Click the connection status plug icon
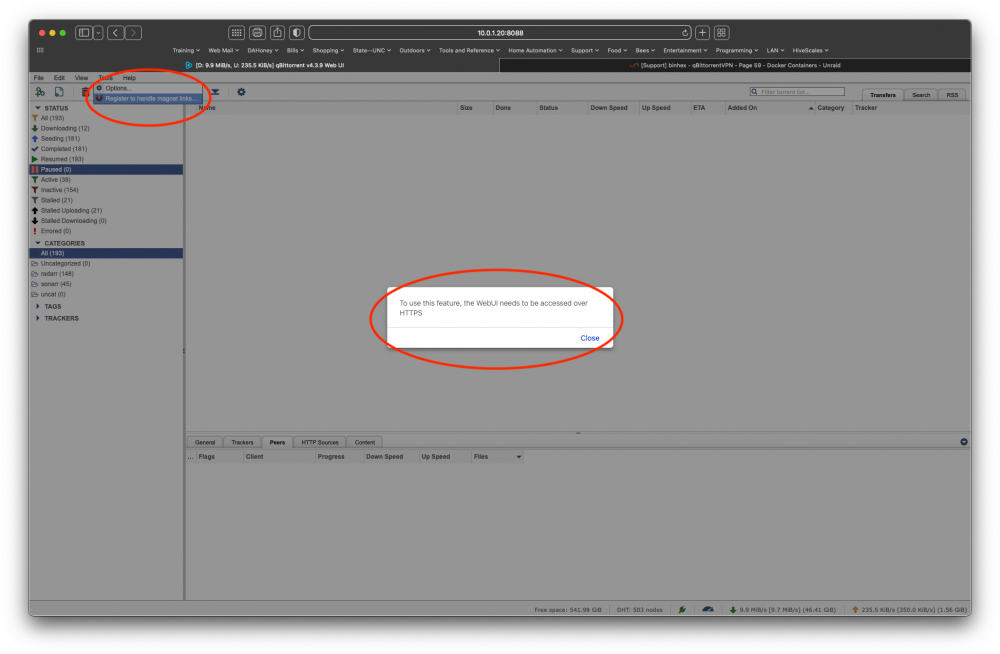Viewport: 1000px width, 654px height. click(682, 609)
